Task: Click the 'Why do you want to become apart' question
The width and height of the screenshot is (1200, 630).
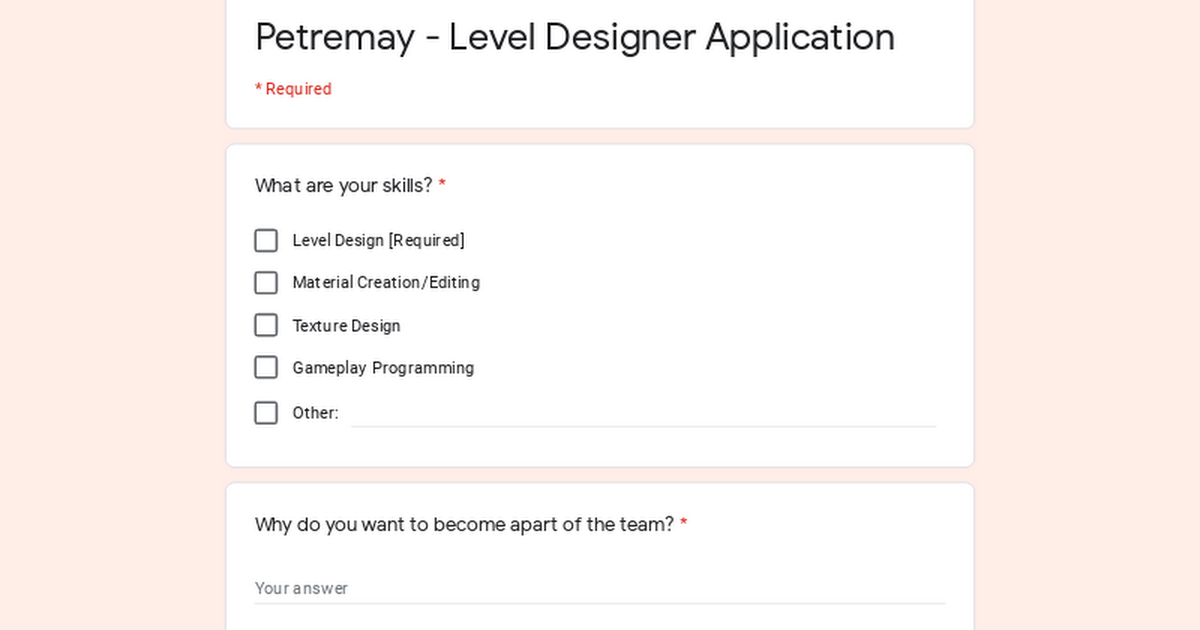Action: click(465, 525)
